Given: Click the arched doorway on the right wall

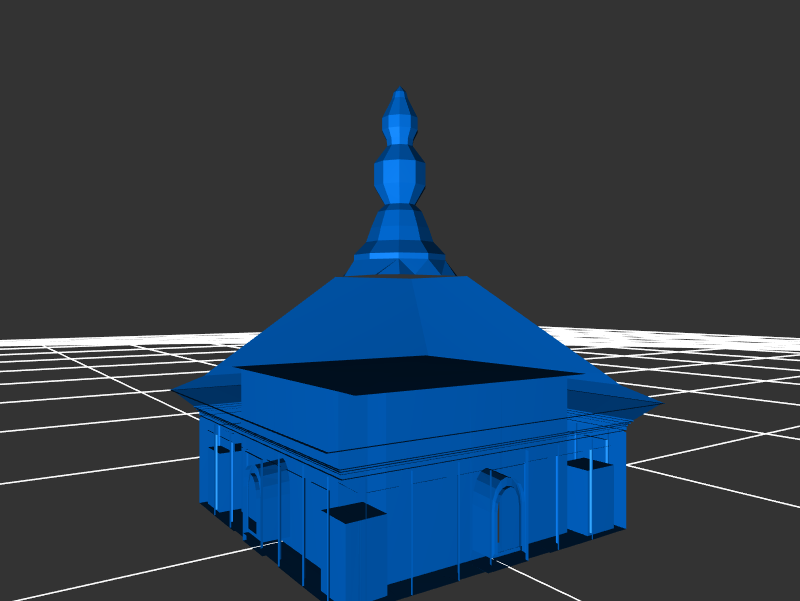Looking at the screenshot, I should pos(508,520).
